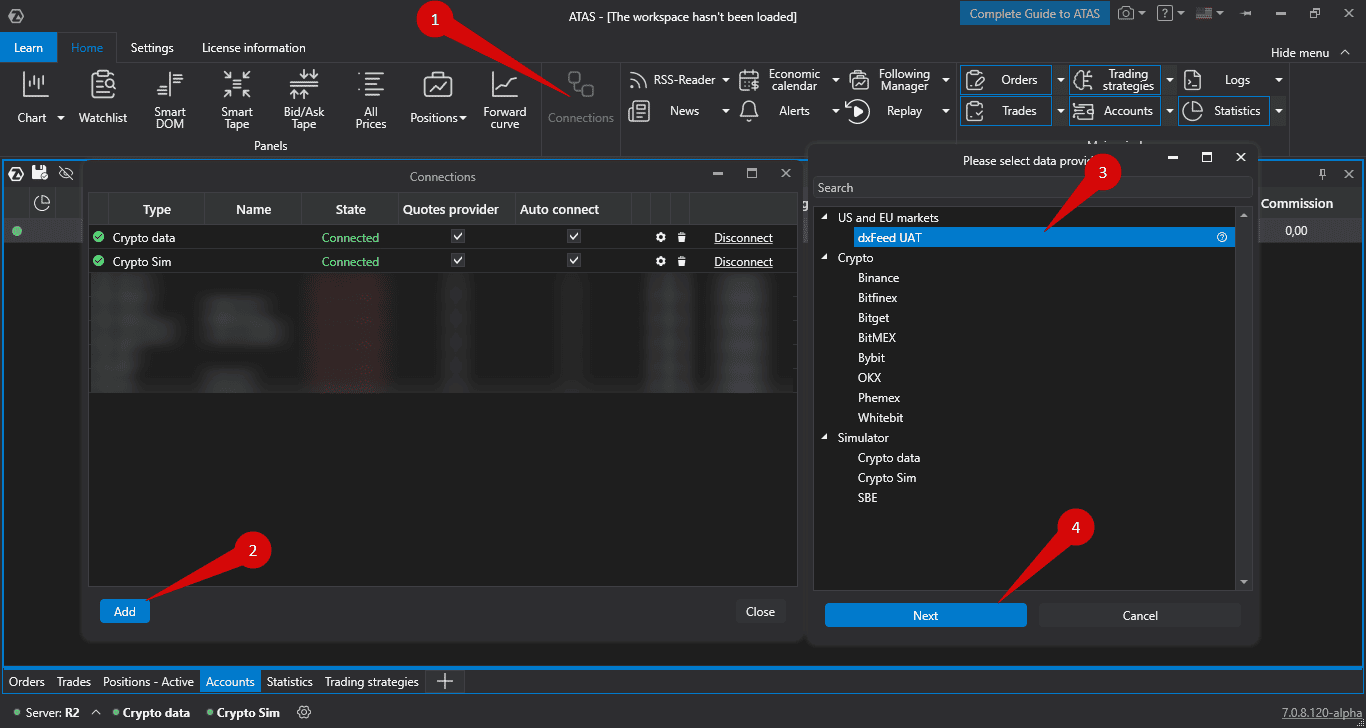Open settings gear for Crypto data connection
1366x728 pixels.
coord(661,238)
